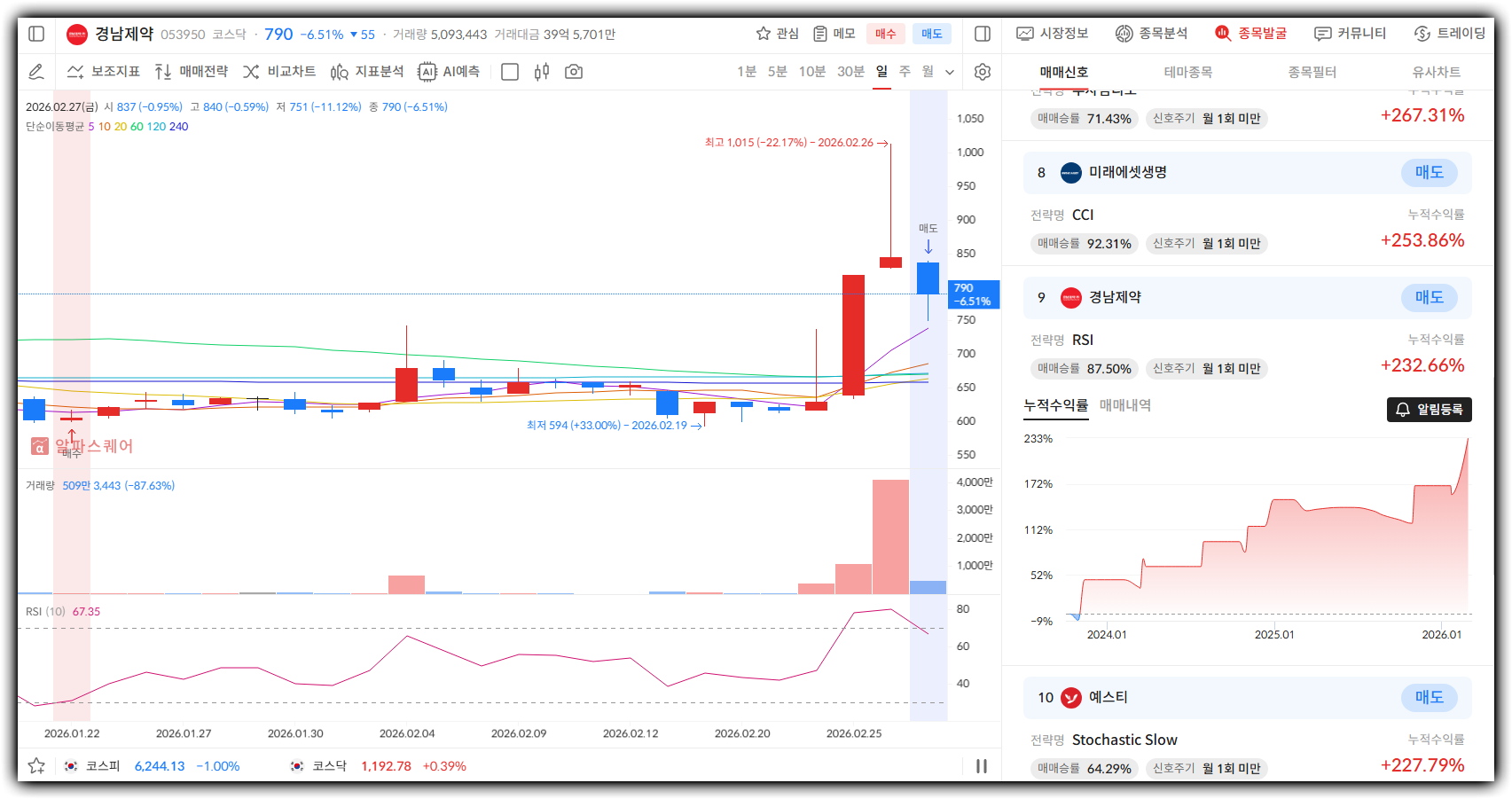Viewport: 1512px width, 799px height.
Task: Toggle the right side panel icon
Action: click(x=982, y=34)
